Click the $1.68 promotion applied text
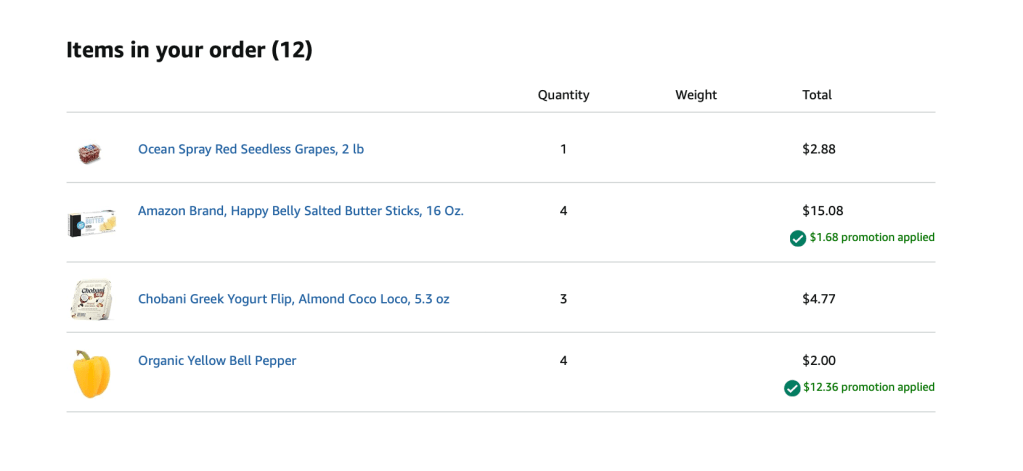 coord(872,238)
